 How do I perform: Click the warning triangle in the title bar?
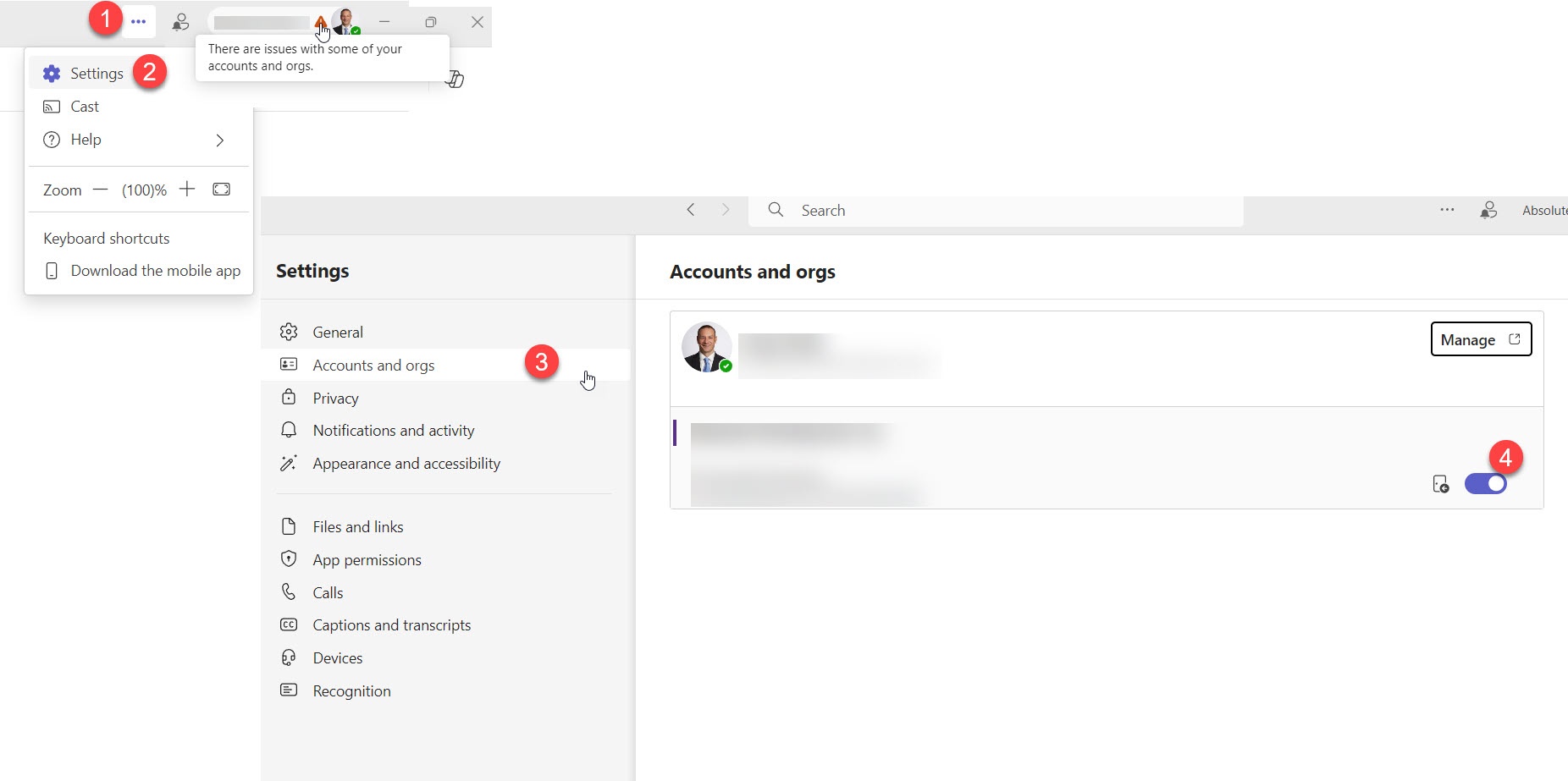point(321,22)
